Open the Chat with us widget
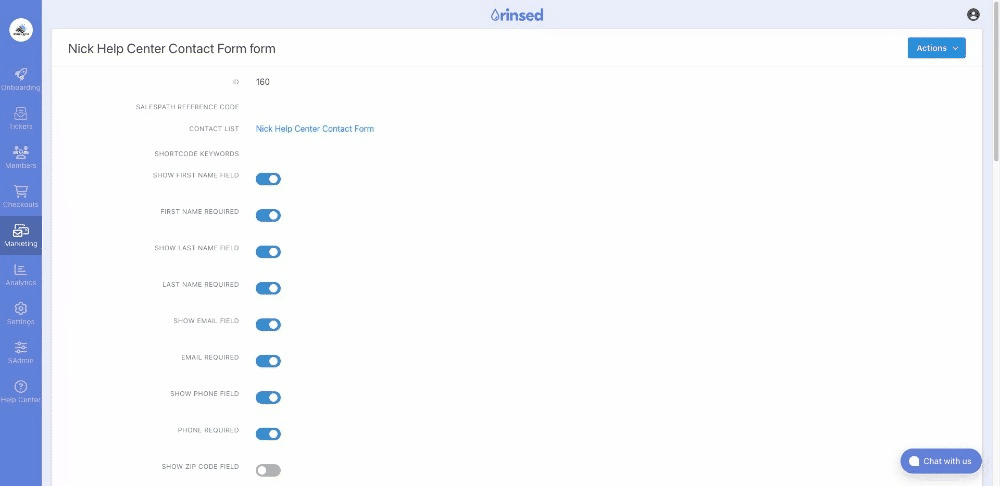The width and height of the screenshot is (1000, 486). tap(941, 460)
